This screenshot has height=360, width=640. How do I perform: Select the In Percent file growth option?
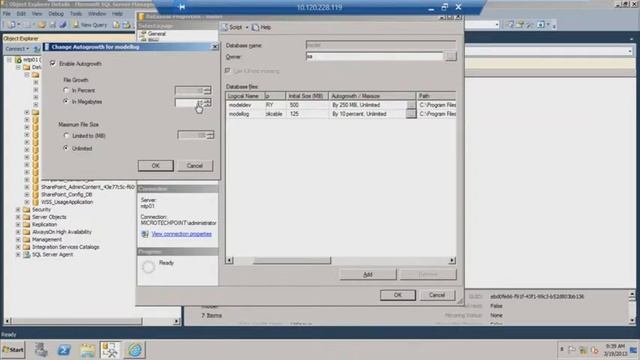(x=66, y=90)
